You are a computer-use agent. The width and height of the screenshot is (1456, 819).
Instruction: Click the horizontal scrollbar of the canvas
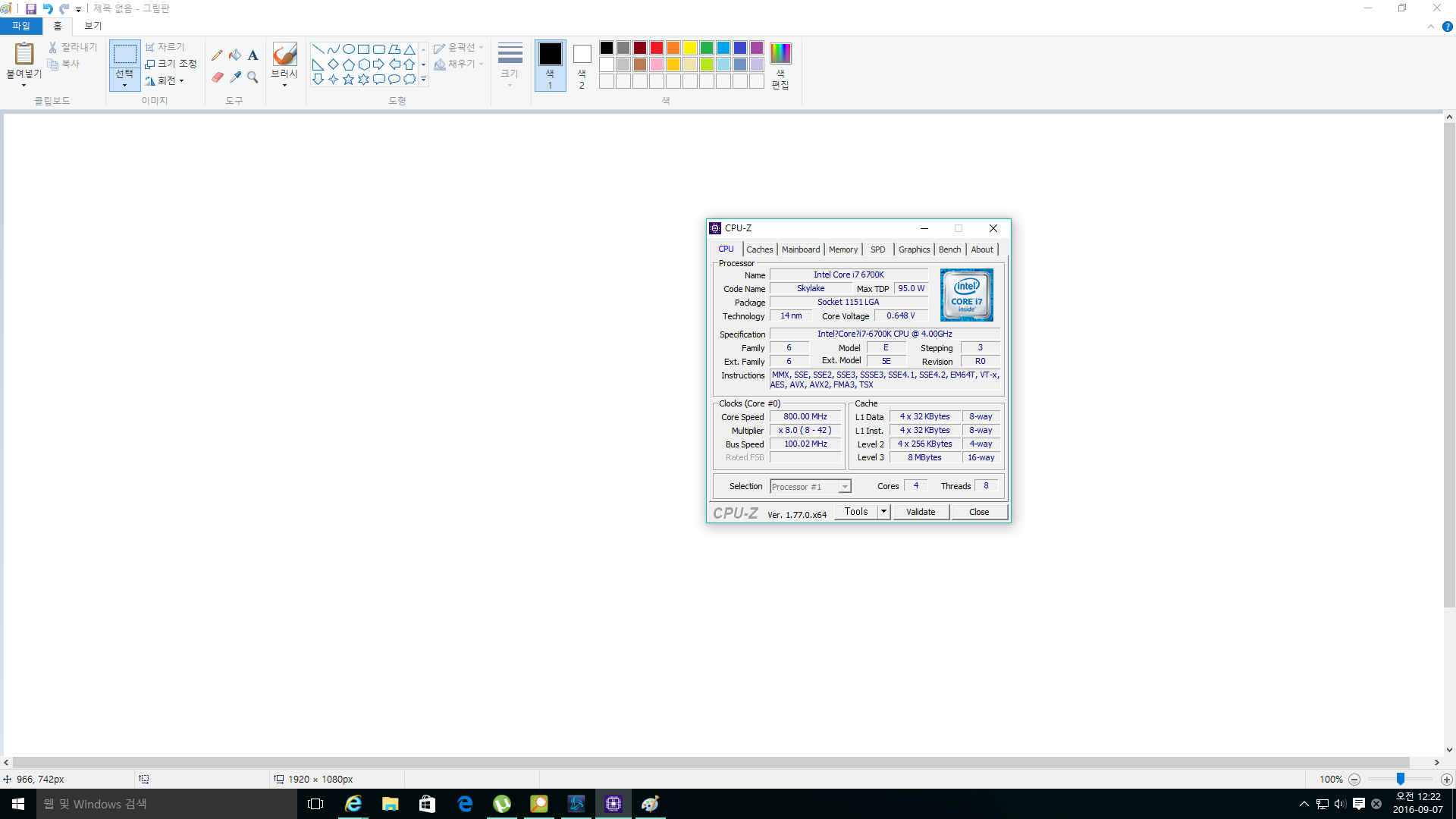pyautogui.click(x=711, y=763)
